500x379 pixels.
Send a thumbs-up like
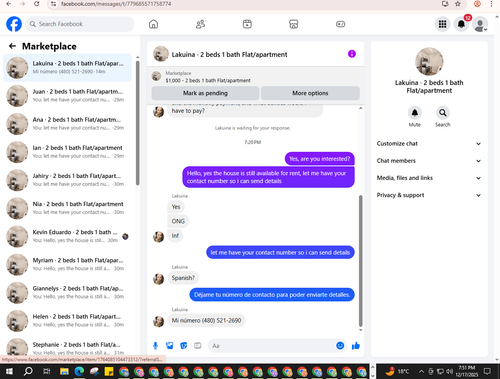point(356,346)
